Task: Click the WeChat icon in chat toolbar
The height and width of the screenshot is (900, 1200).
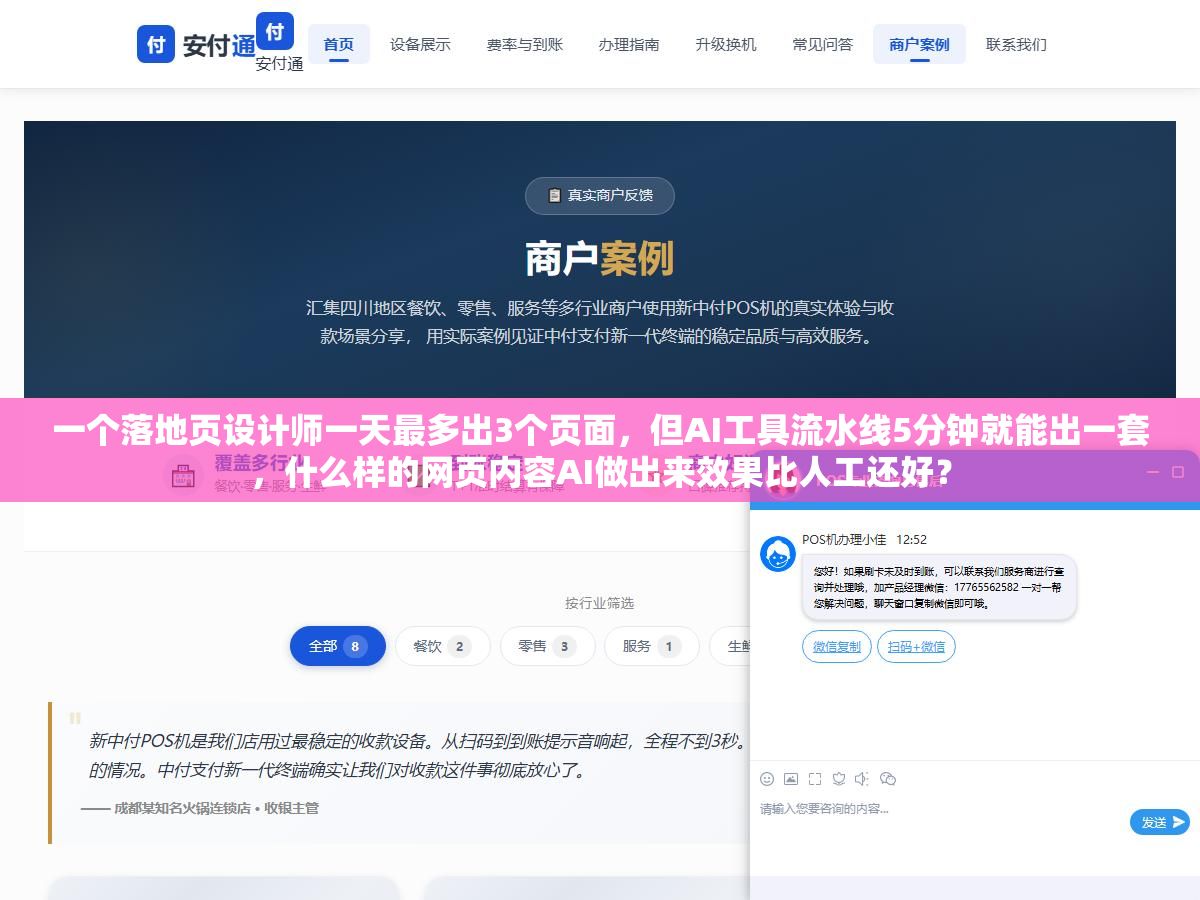Action: pyautogui.click(x=887, y=779)
